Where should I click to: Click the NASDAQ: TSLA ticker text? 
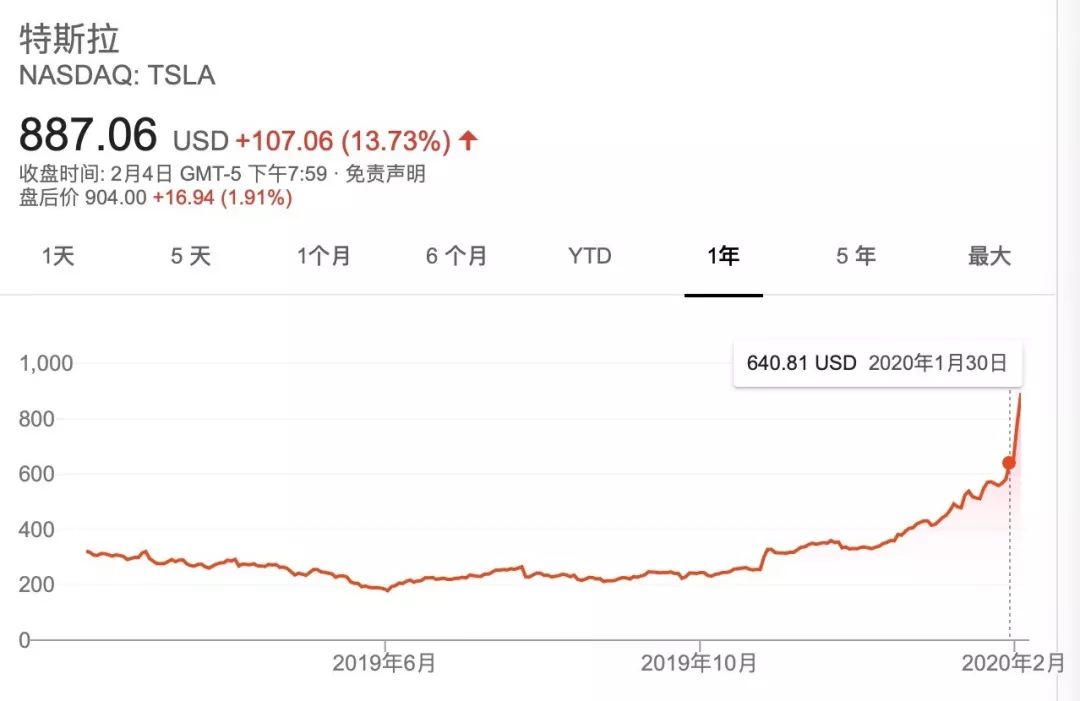[x=117, y=75]
